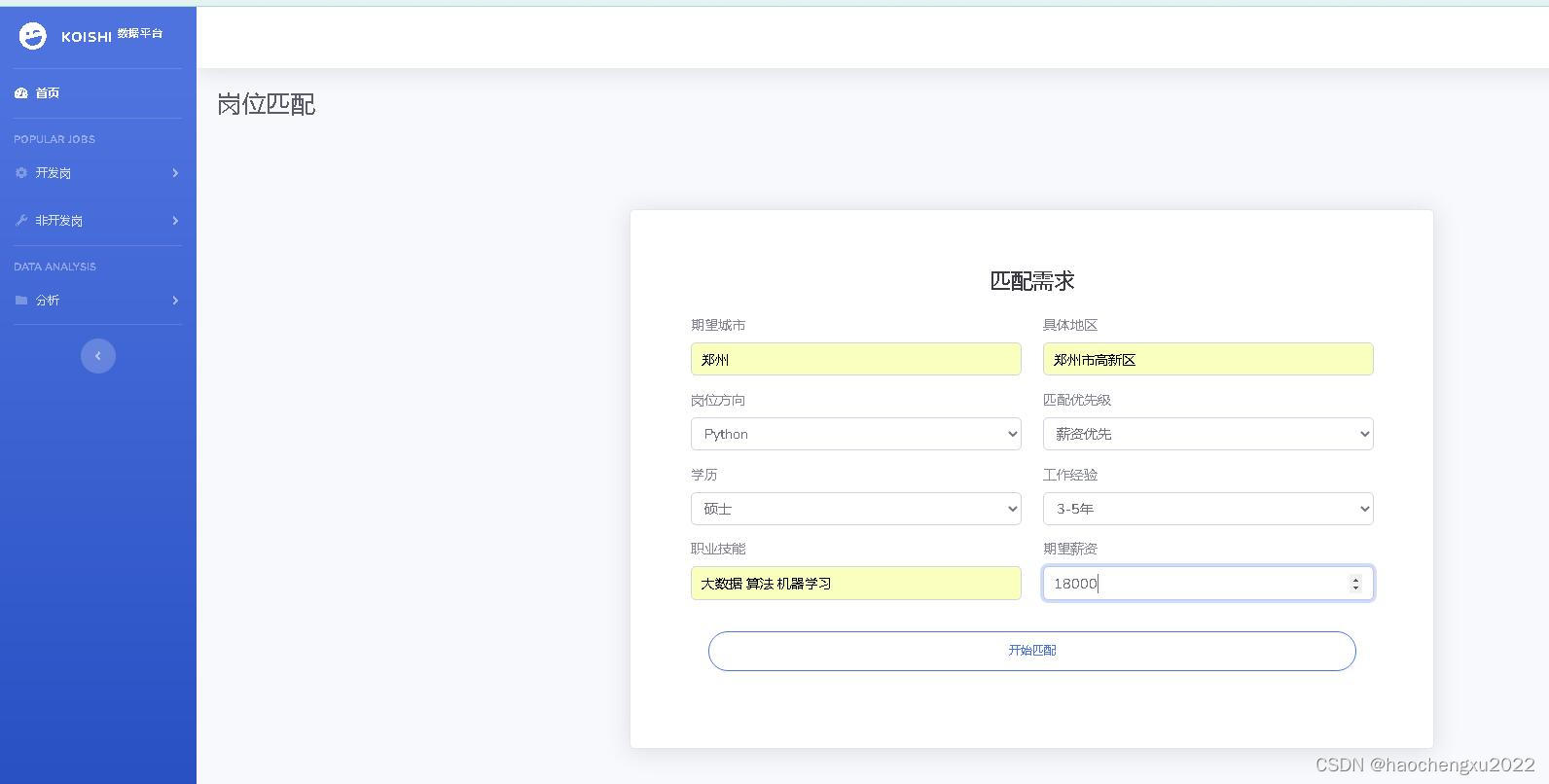1549x784 pixels.
Task: Click the DATA ANALYSIS section label
Action: (55, 267)
